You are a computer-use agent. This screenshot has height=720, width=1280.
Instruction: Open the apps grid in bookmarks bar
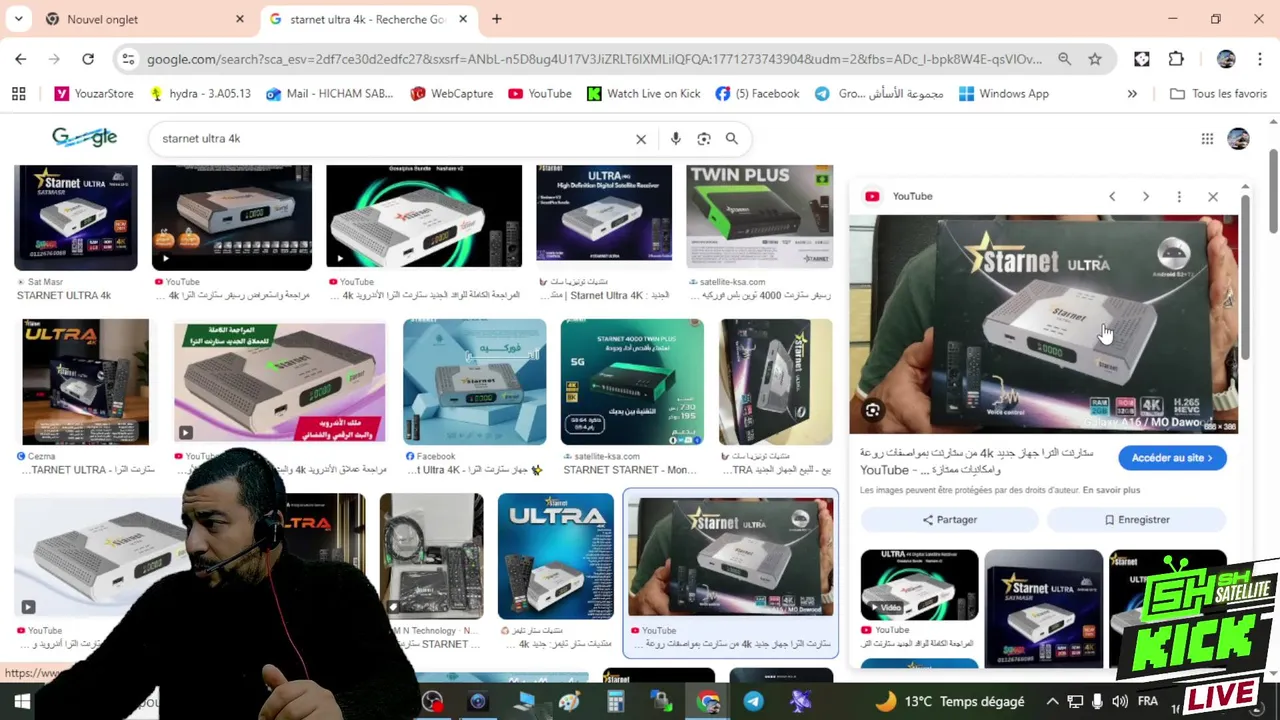[18, 94]
